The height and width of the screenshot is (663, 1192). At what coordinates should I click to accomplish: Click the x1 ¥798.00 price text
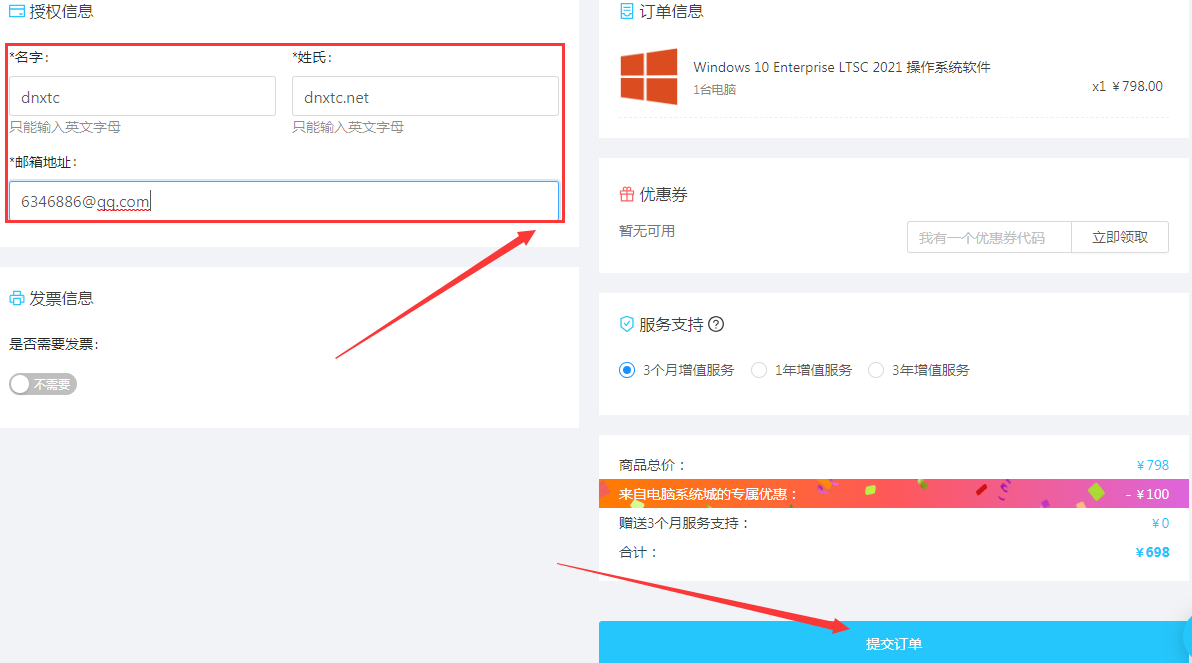coord(1127,86)
